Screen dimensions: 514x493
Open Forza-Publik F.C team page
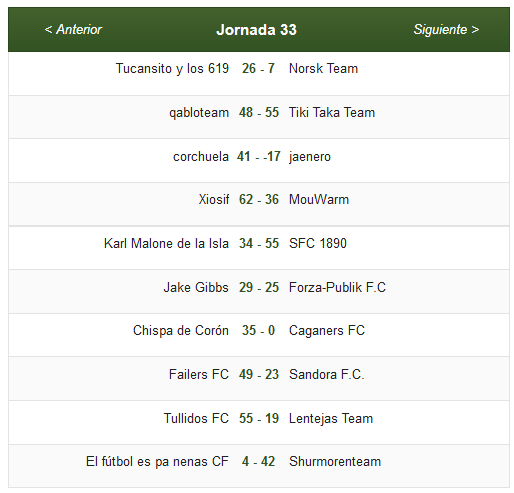tap(337, 287)
